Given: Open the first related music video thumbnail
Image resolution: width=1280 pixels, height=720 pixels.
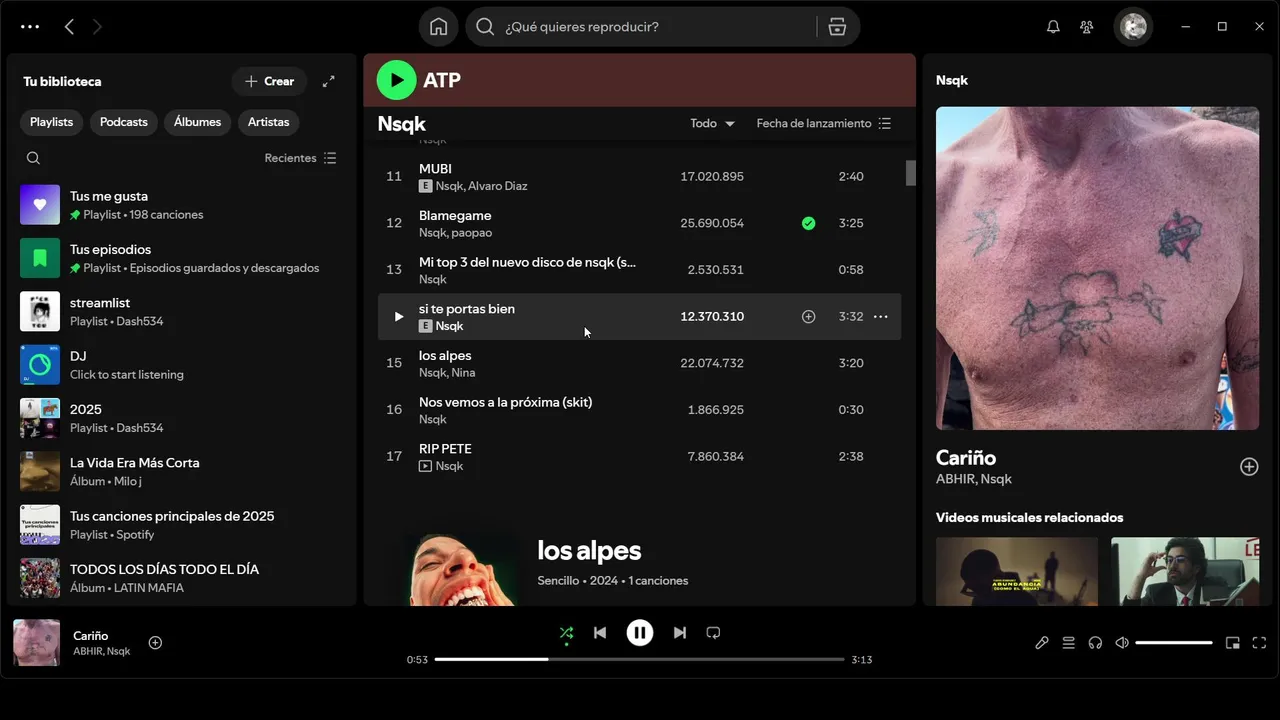Looking at the screenshot, I should click(1017, 571).
